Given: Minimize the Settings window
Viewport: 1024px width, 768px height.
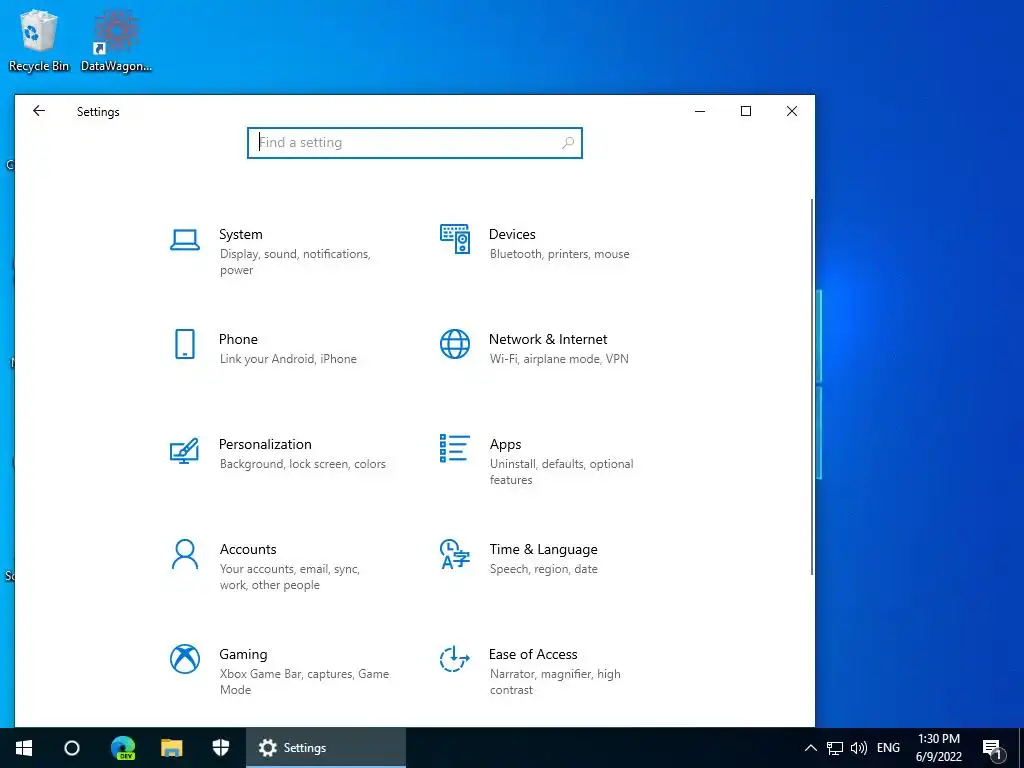Looking at the screenshot, I should pos(700,111).
